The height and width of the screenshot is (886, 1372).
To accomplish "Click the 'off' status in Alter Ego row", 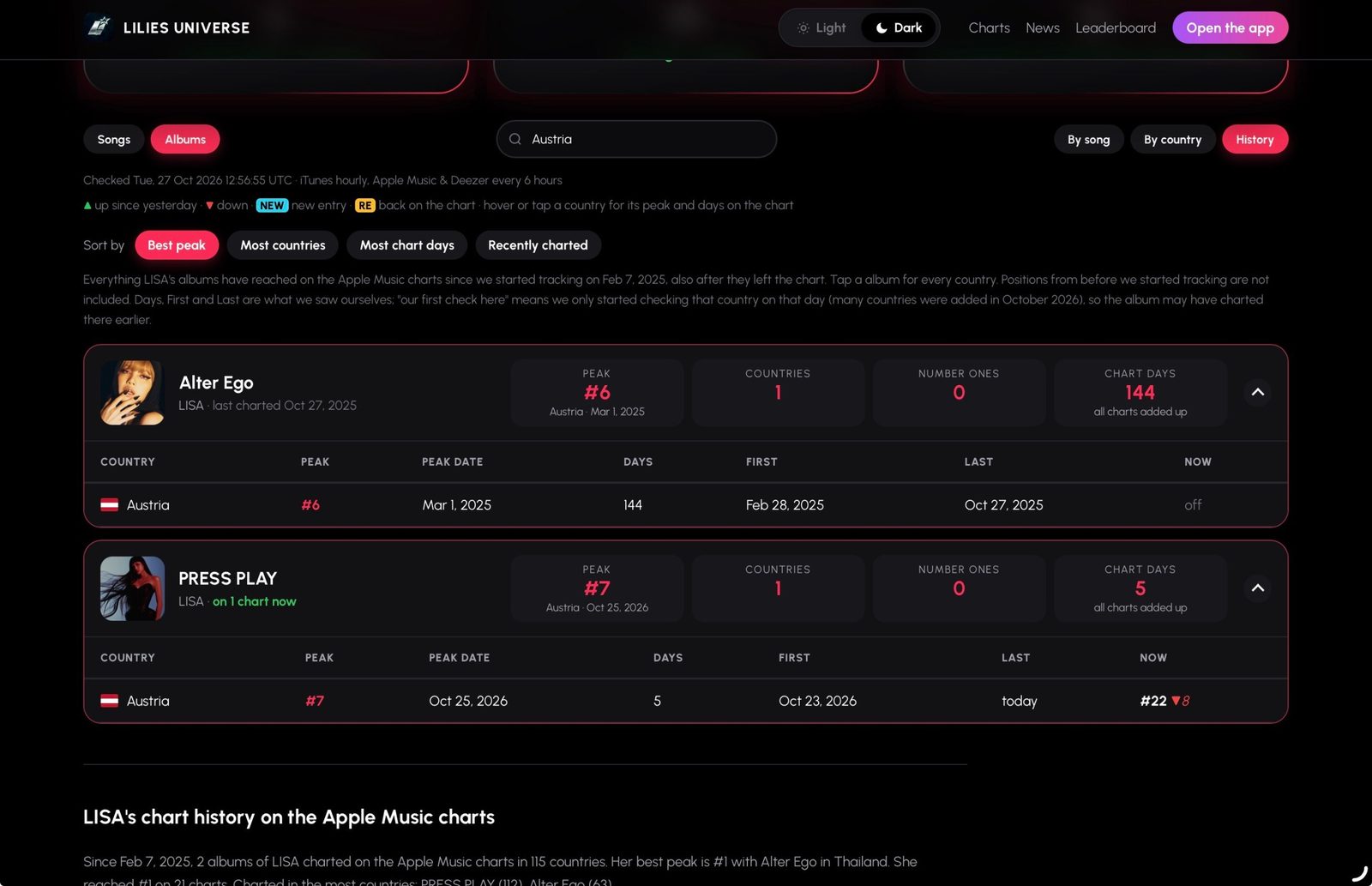I will [1193, 505].
